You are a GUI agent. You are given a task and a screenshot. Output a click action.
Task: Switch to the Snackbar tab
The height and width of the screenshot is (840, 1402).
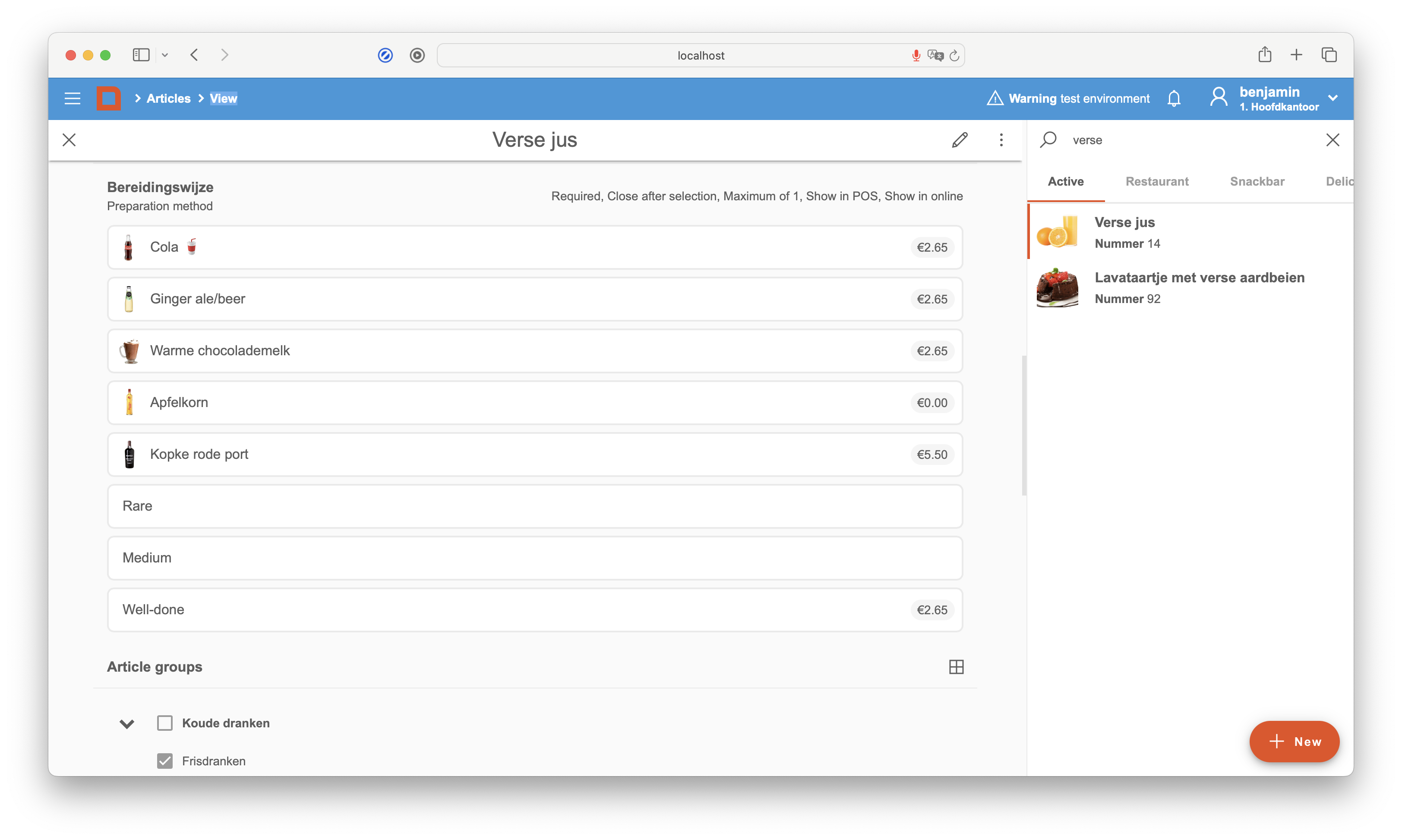tap(1257, 182)
